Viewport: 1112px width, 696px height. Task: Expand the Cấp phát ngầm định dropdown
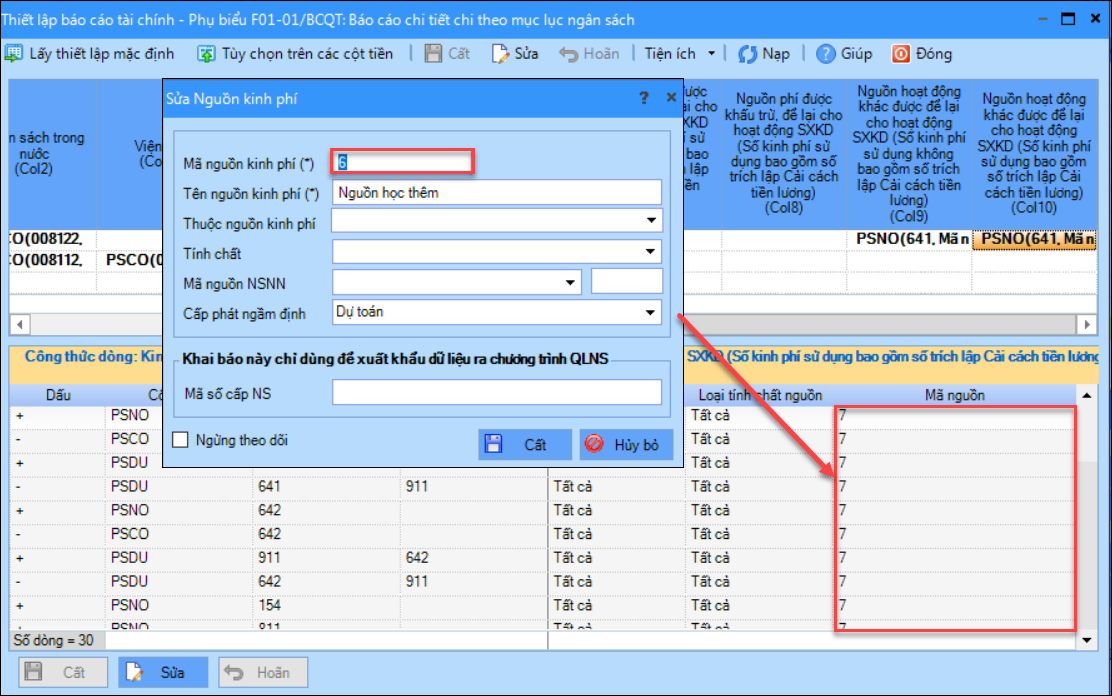(x=652, y=313)
